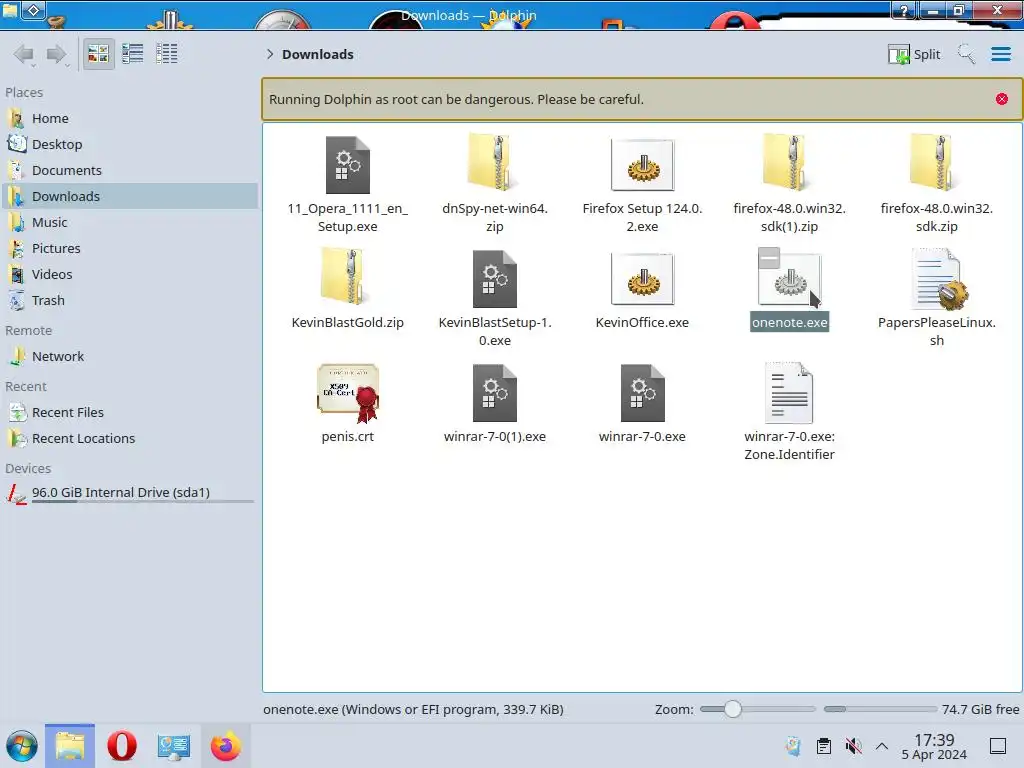The image size is (1024, 768).
Task: Open Network under Remote
Action: [130, 357]
